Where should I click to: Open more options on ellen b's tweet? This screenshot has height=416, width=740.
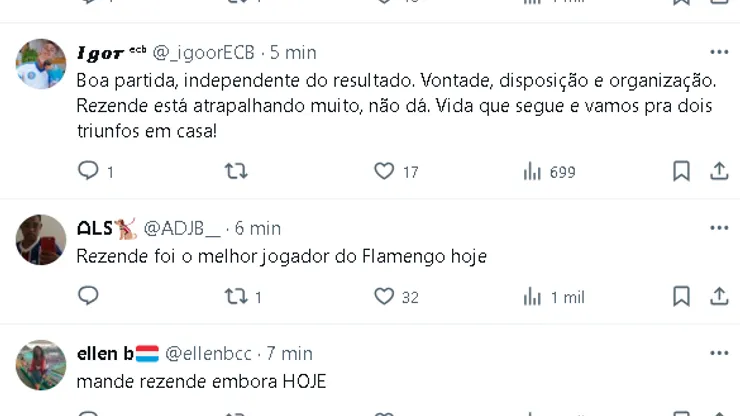click(x=719, y=353)
